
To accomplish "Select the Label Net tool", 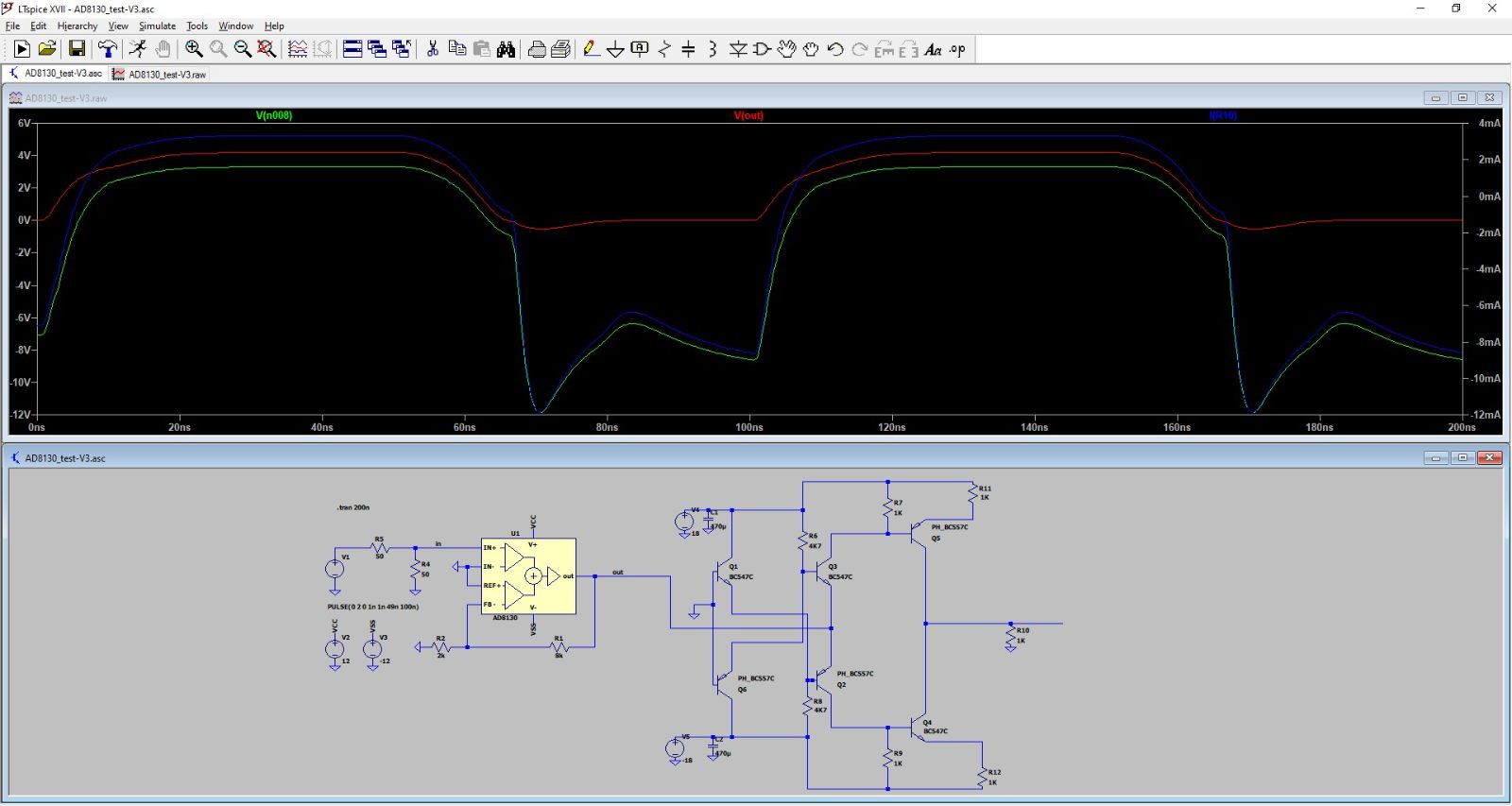I will click(640, 49).
